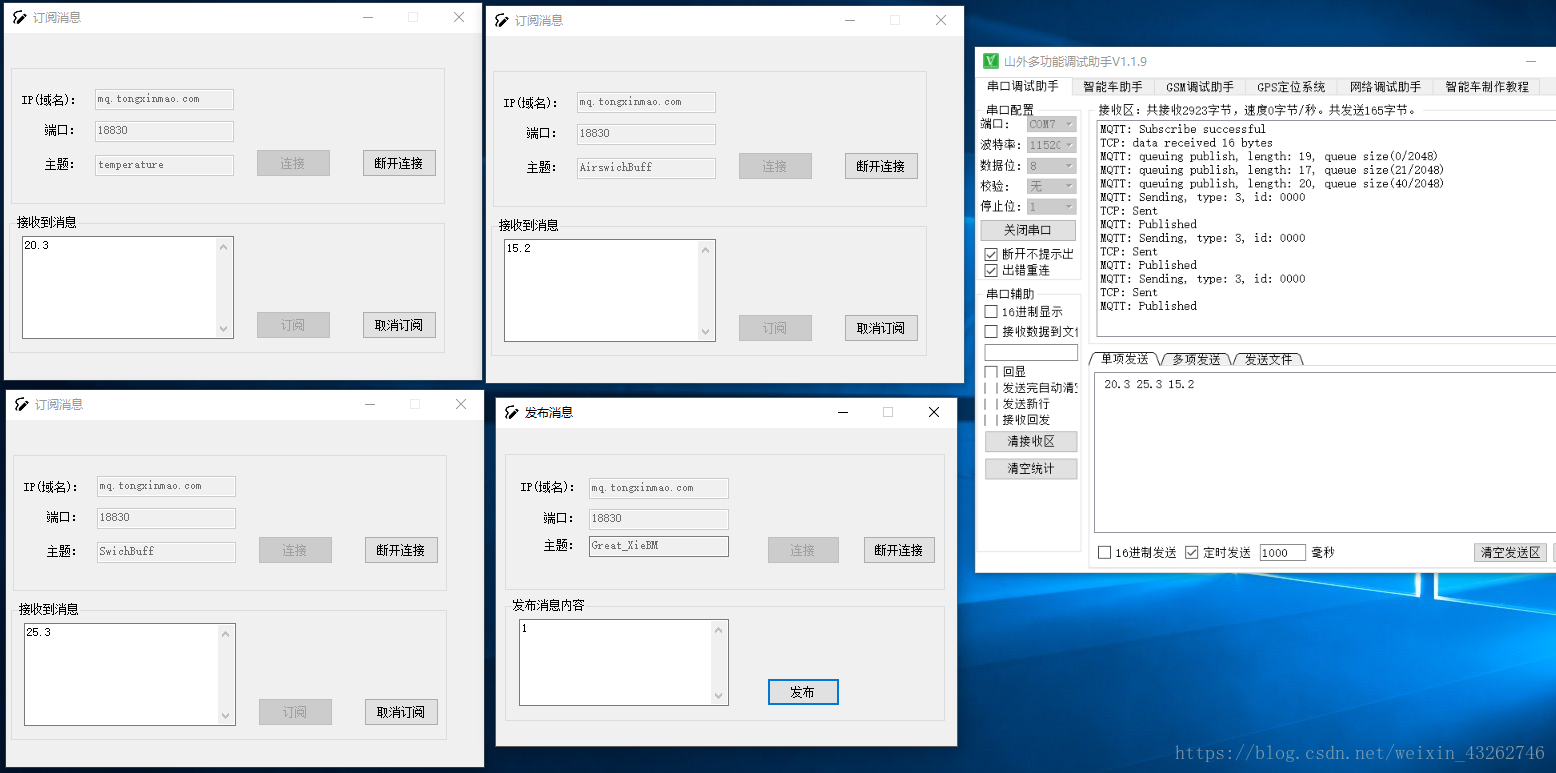Image resolution: width=1556 pixels, height=773 pixels.
Task: Open the 智能车制作教程 tab
Action: (1487, 87)
